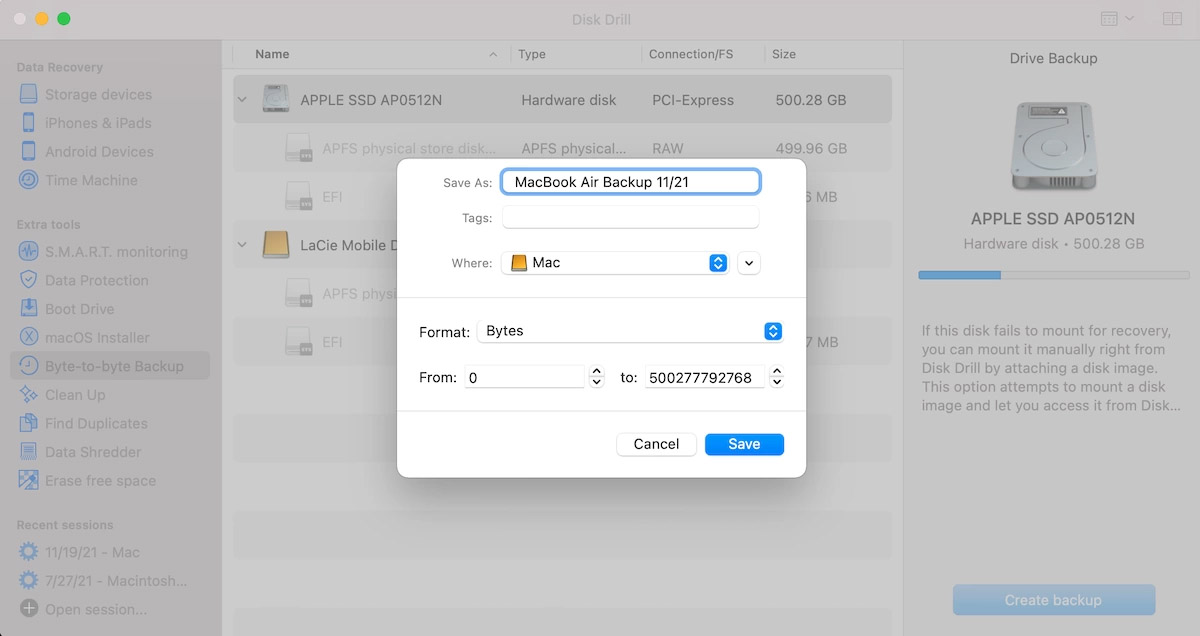Cancel the save dialog

coord(656,444)
